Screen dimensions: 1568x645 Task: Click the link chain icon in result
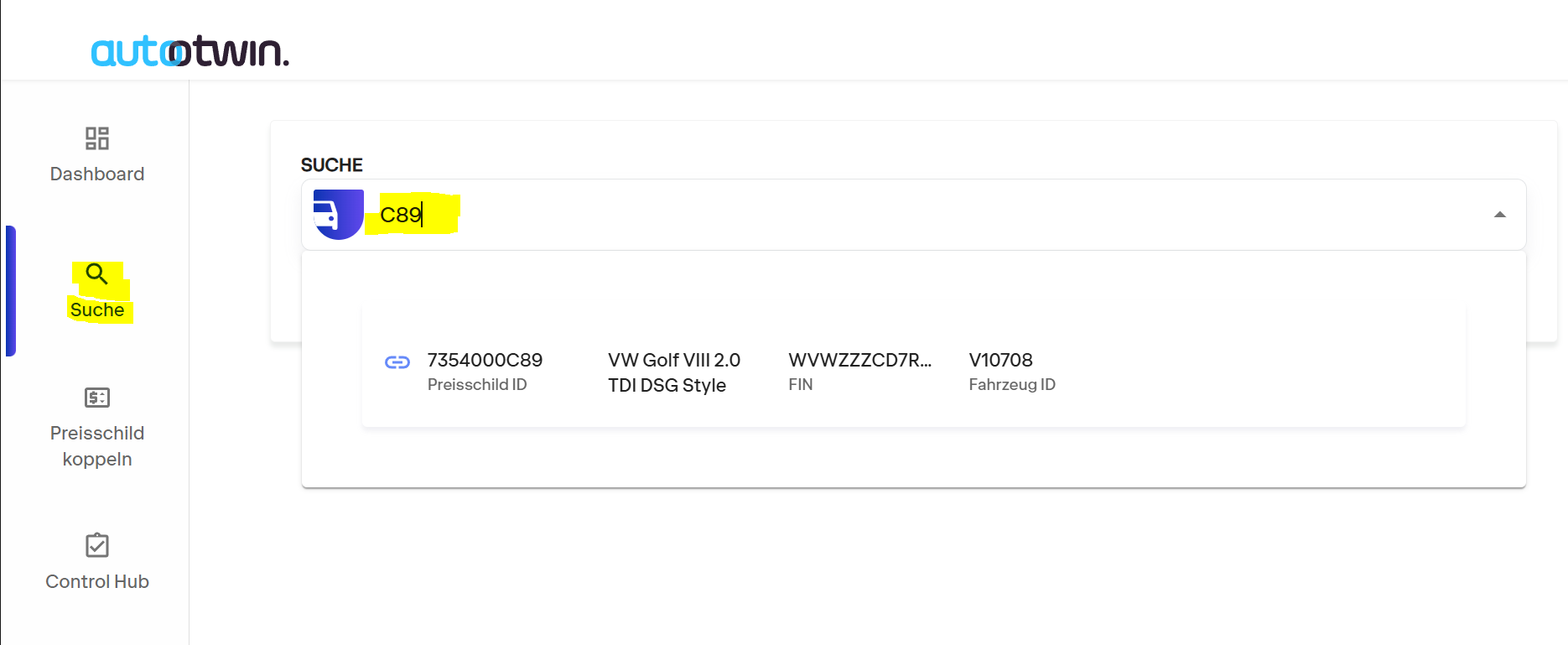(x=397, y=362)
